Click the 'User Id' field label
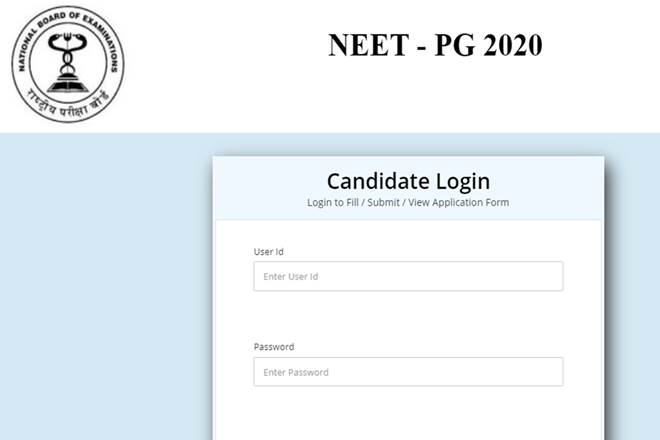The image size is (660, 440). pyautogui.click(x=269, y=252)
